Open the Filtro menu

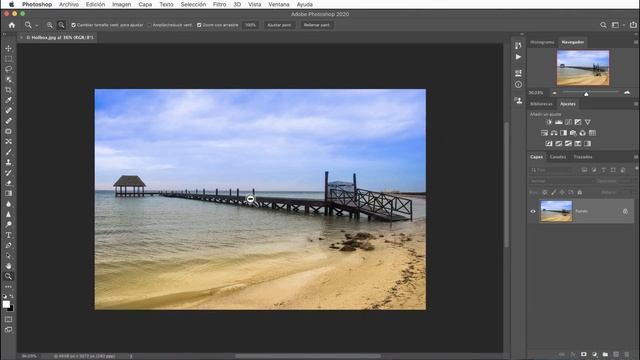(219, 4)
